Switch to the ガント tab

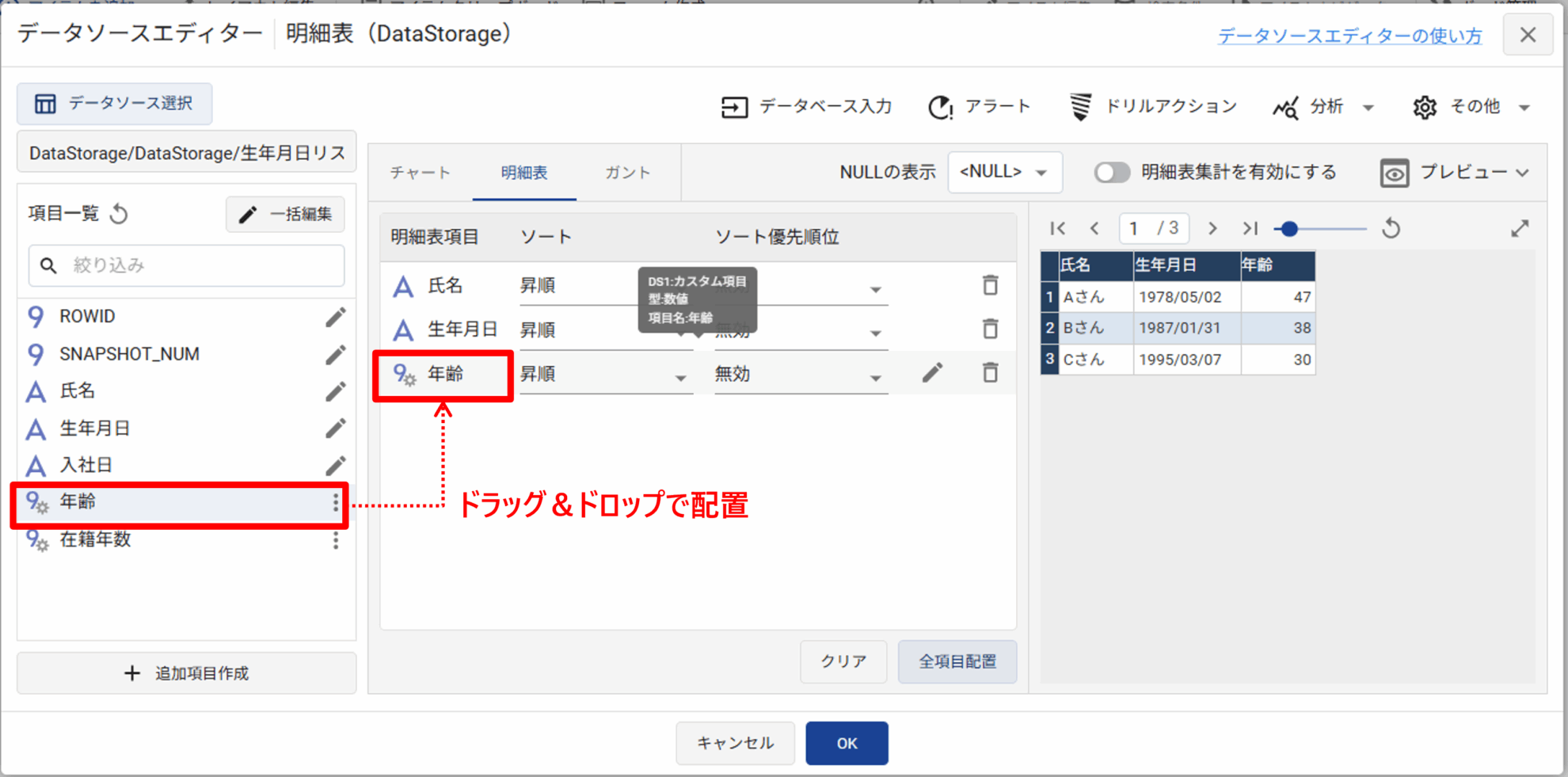coord(627,173)
